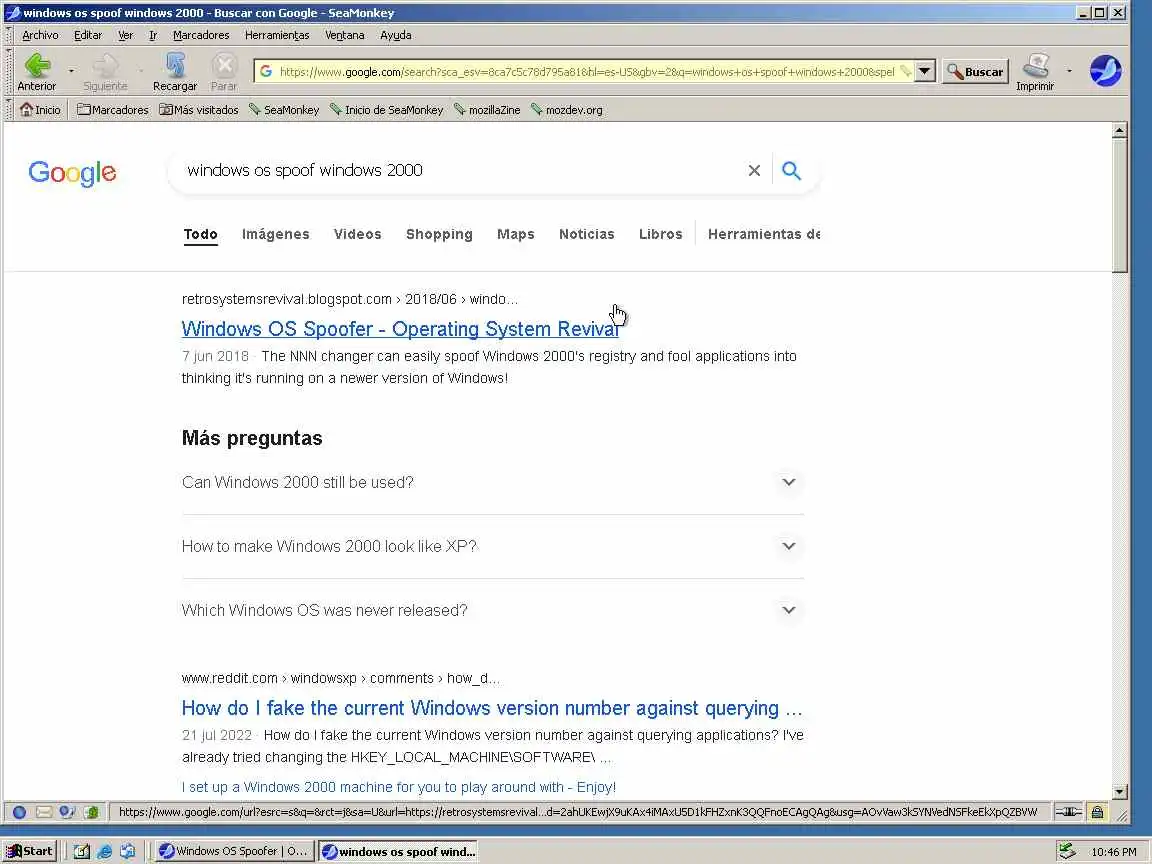
Task: Open Herramientas de búsqueda options
Action: pyautogui.click(x=764, y=234)
